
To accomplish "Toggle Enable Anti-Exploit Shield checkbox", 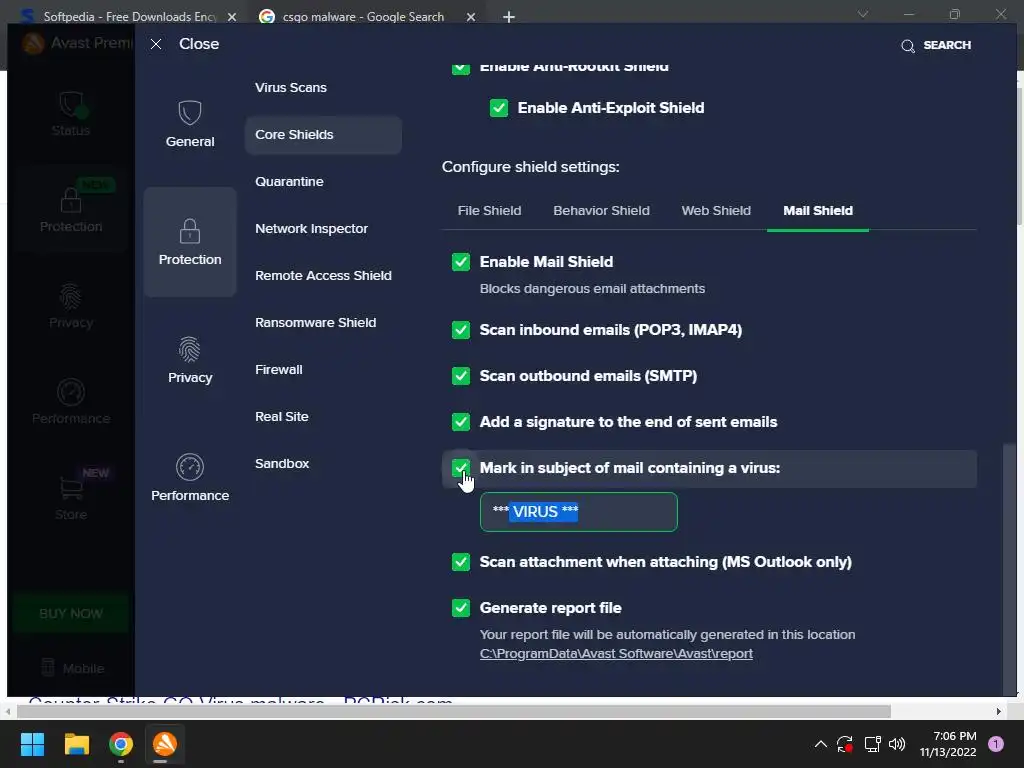I will [499, 108].
